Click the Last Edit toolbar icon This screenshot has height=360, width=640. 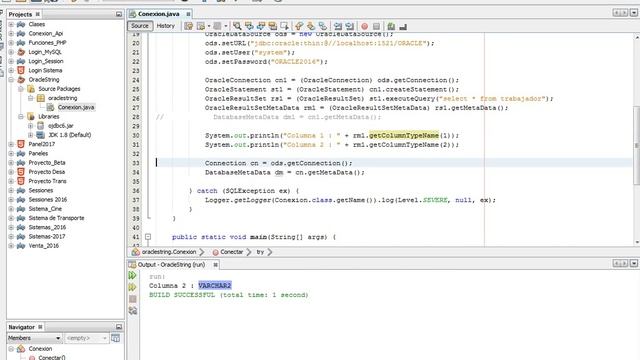(x=188, y=26)
